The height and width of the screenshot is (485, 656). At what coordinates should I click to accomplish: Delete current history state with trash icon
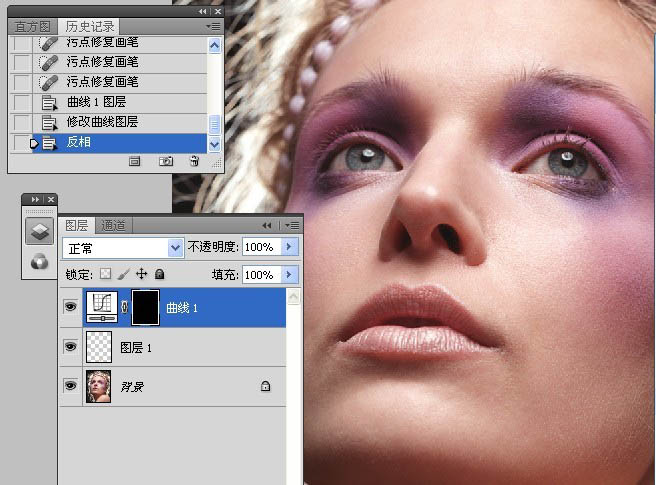click(x=195, y=161)
